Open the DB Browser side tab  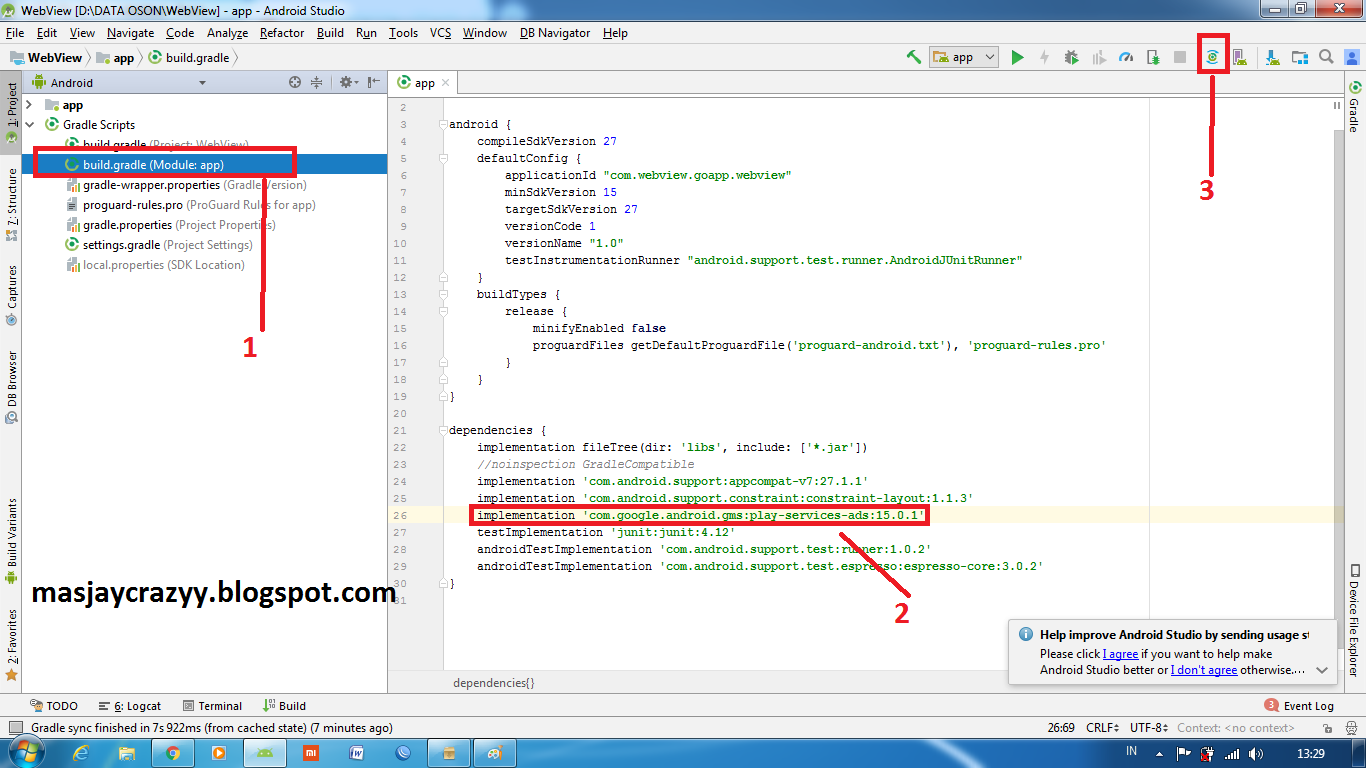pyautogui.click(x=11, y=387)
